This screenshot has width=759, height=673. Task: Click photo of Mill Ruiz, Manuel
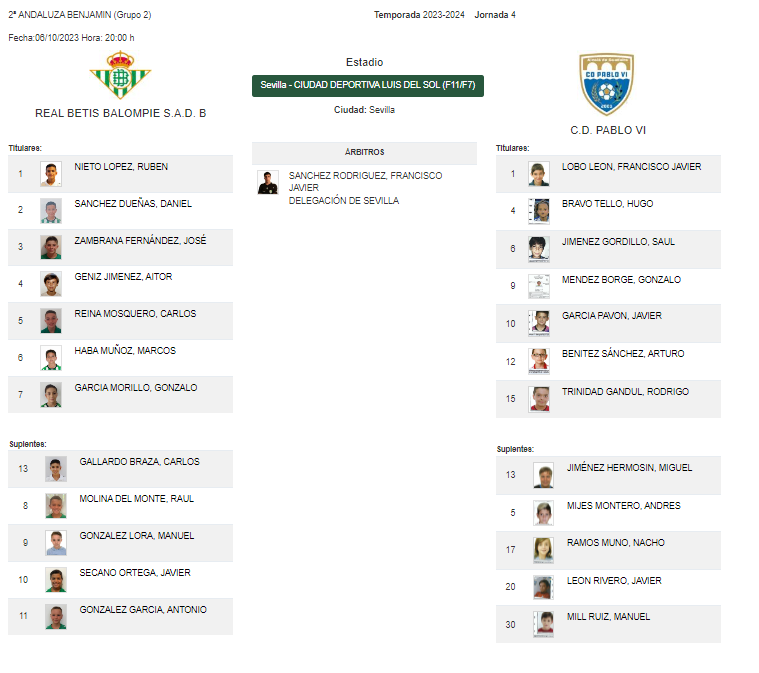(x=543, y=625)
